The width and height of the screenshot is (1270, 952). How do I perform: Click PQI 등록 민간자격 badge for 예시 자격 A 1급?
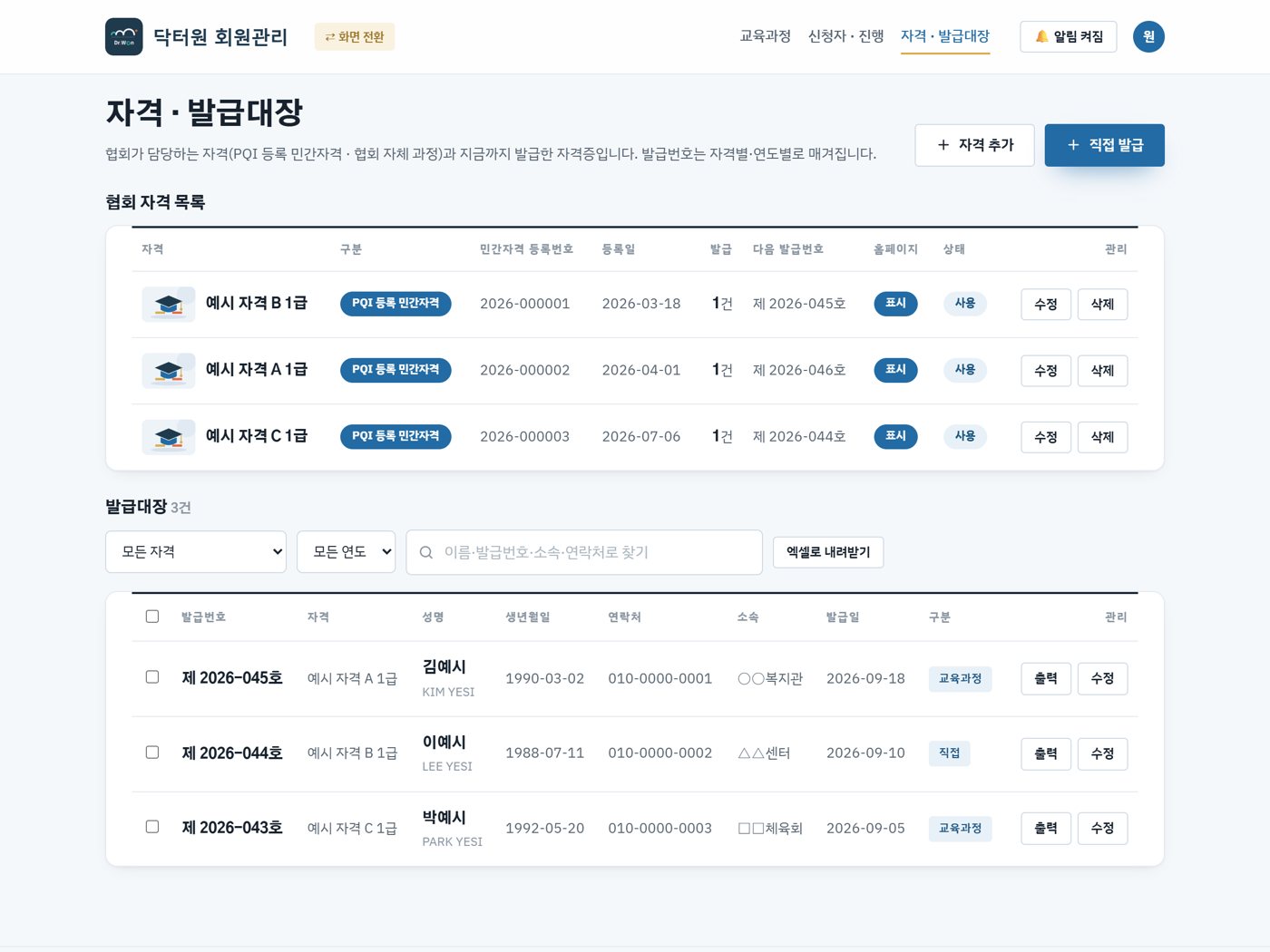tap(396, 370)
